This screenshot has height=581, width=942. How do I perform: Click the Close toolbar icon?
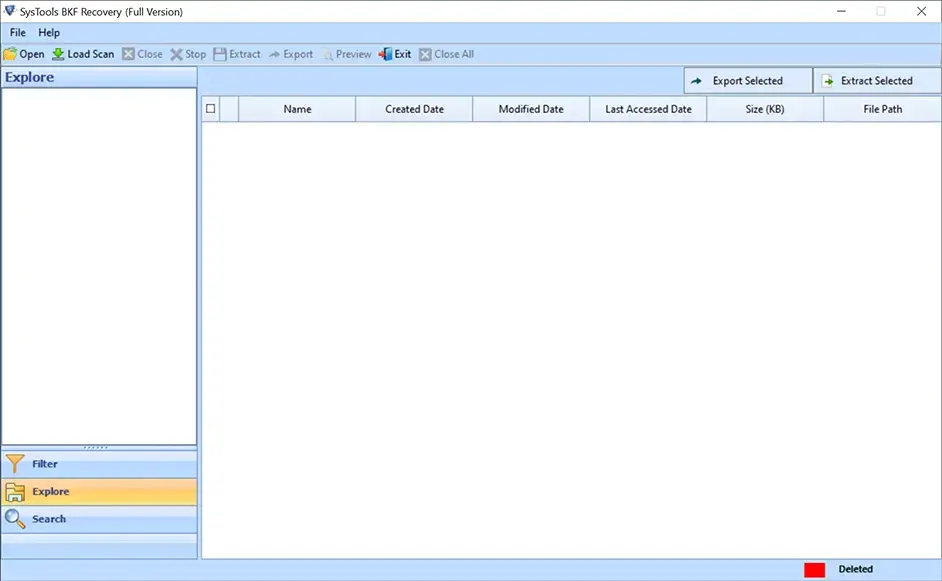point(128,54)
